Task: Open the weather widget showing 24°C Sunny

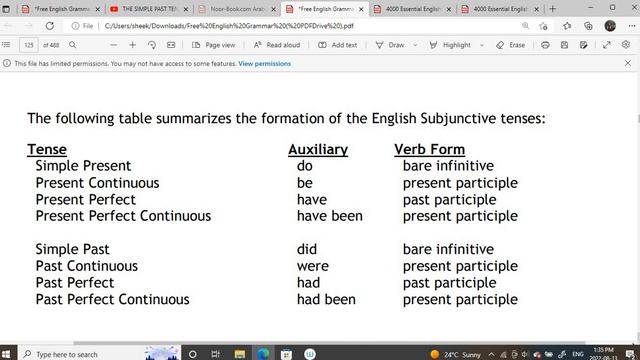Action: pos(456,354)
